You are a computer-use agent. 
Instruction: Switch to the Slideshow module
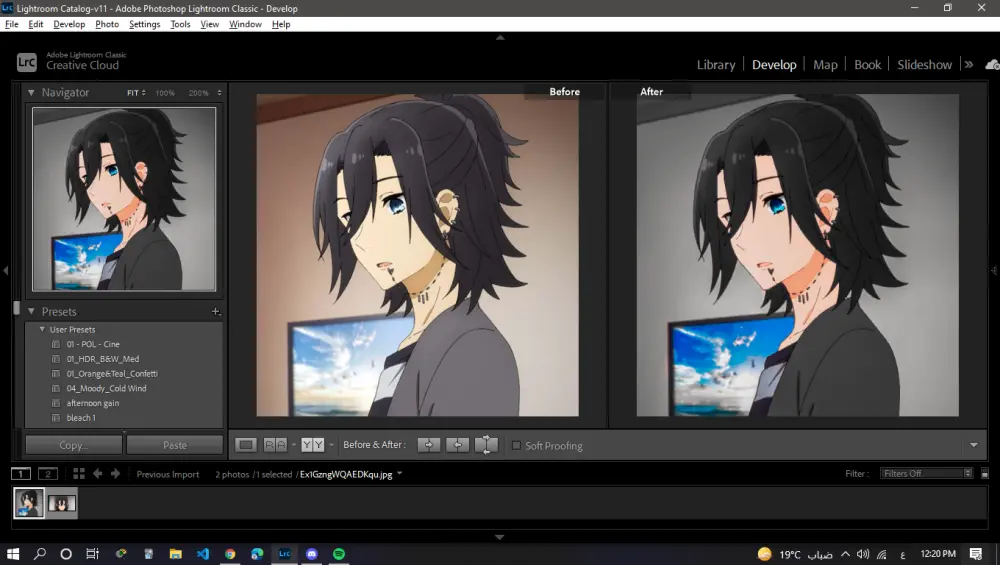(x=924, y=65)
